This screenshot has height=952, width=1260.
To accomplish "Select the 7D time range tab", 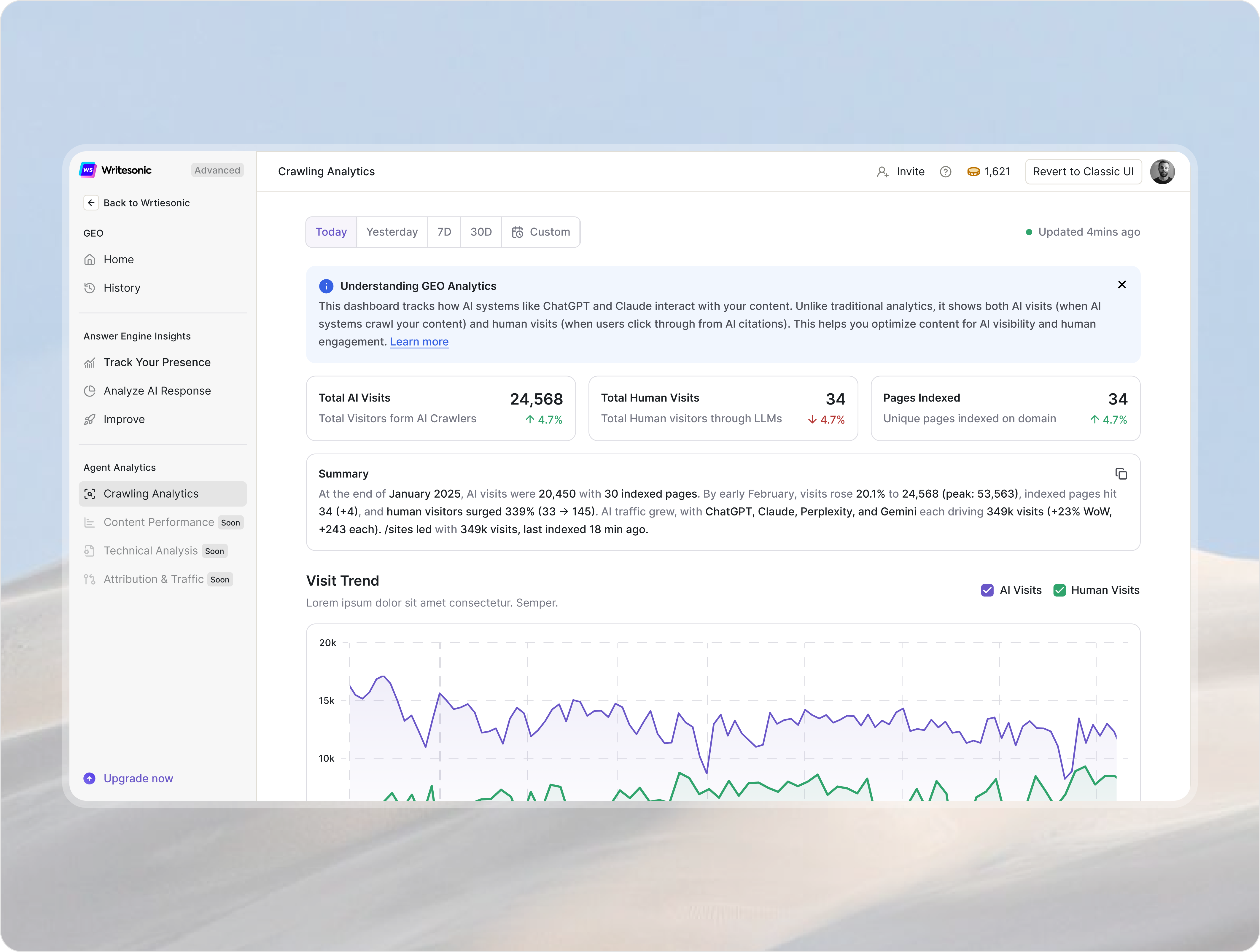I will (x=444, y=232).
